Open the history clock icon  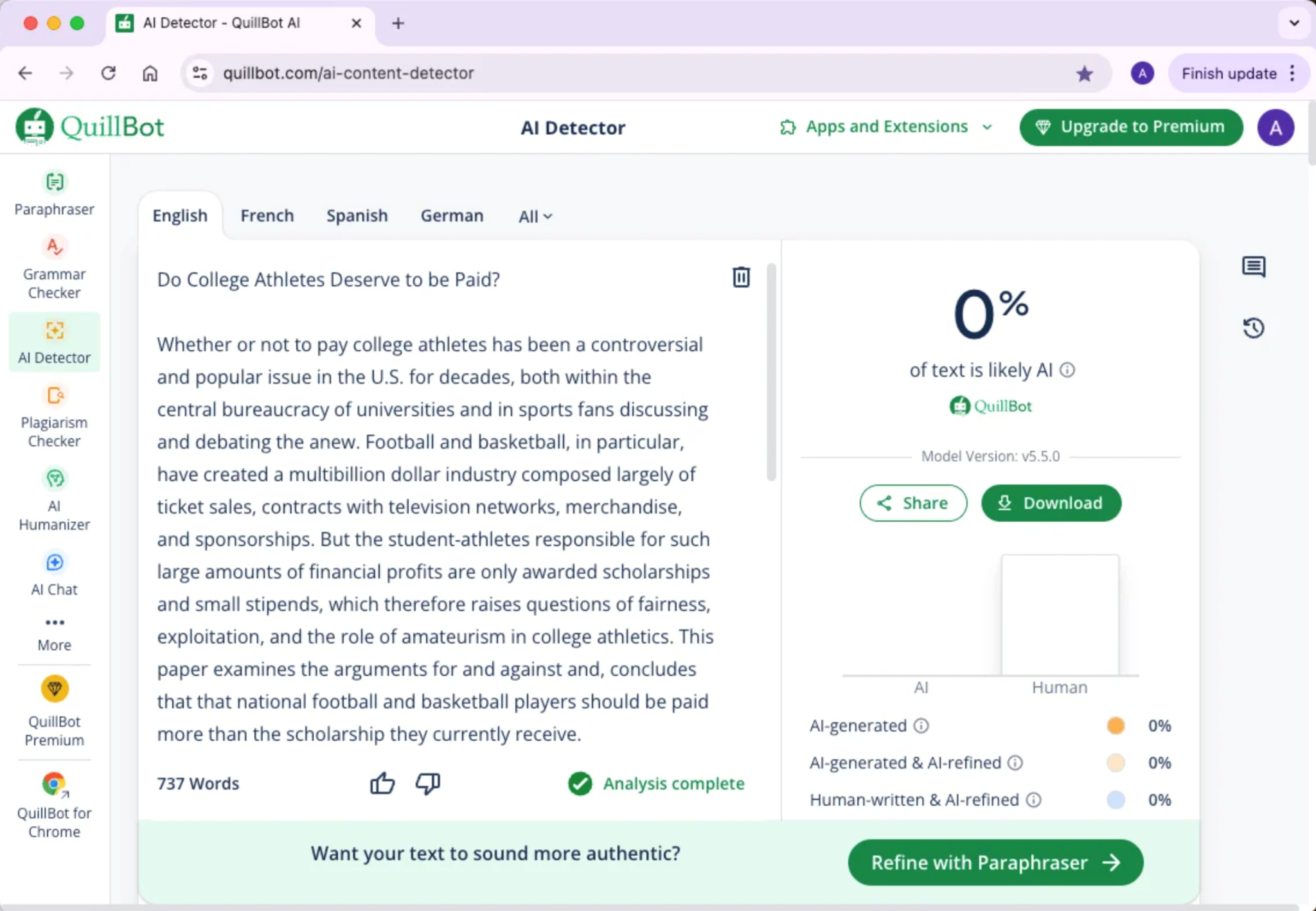[1253, 328]
